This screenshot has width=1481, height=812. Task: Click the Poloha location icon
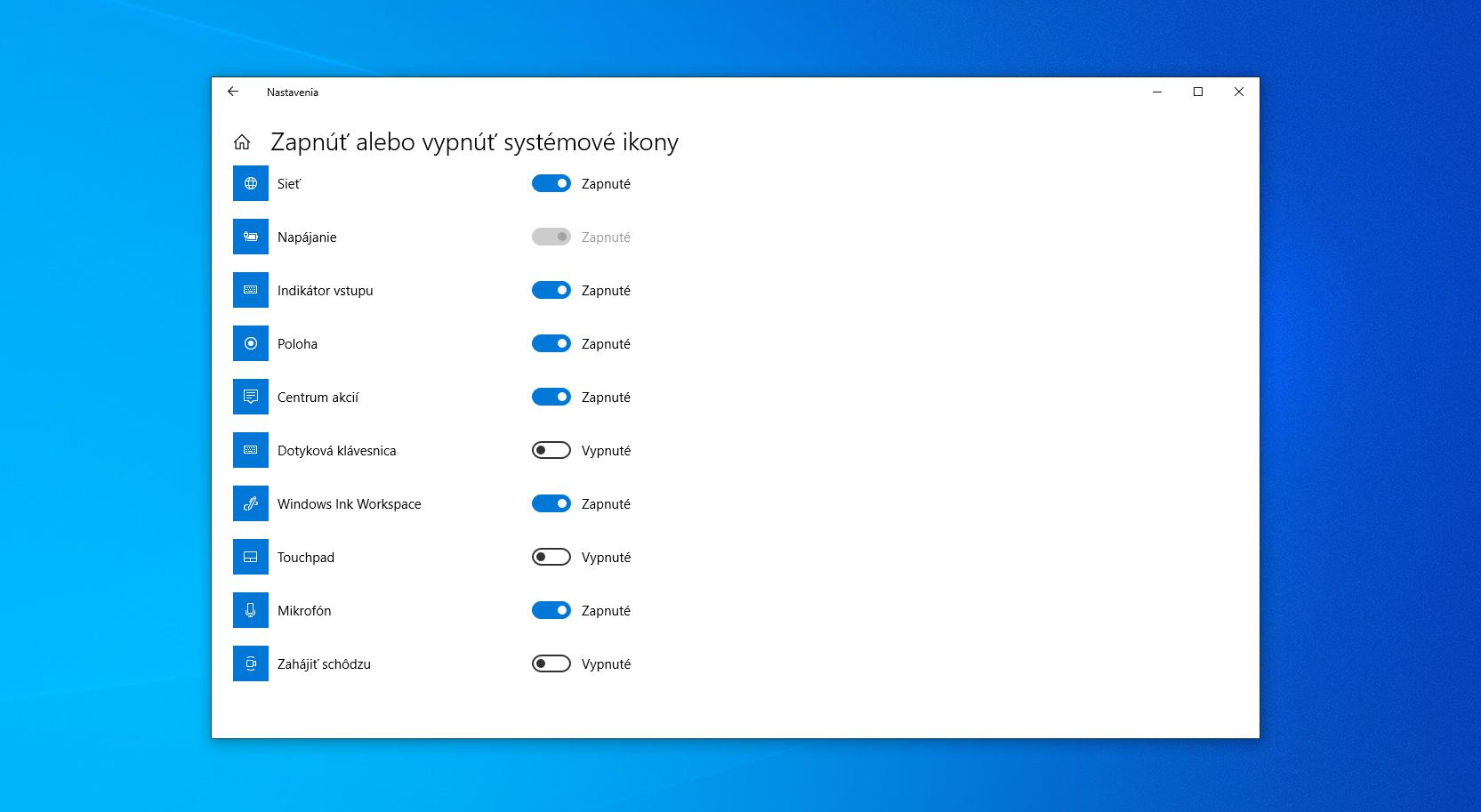(251, 343)
